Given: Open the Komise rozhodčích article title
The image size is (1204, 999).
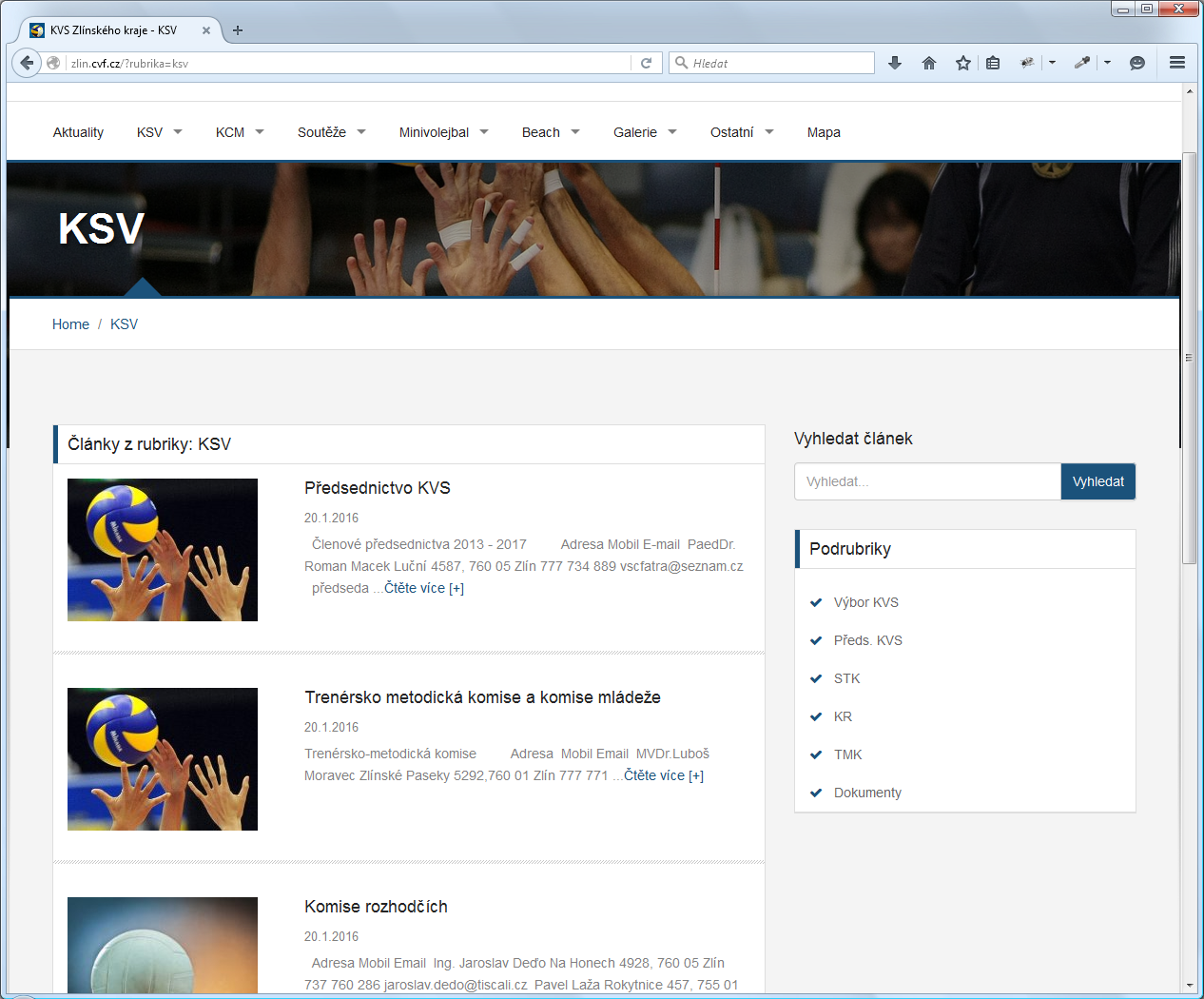Looking at the screenshot, I should click(376, 907).
